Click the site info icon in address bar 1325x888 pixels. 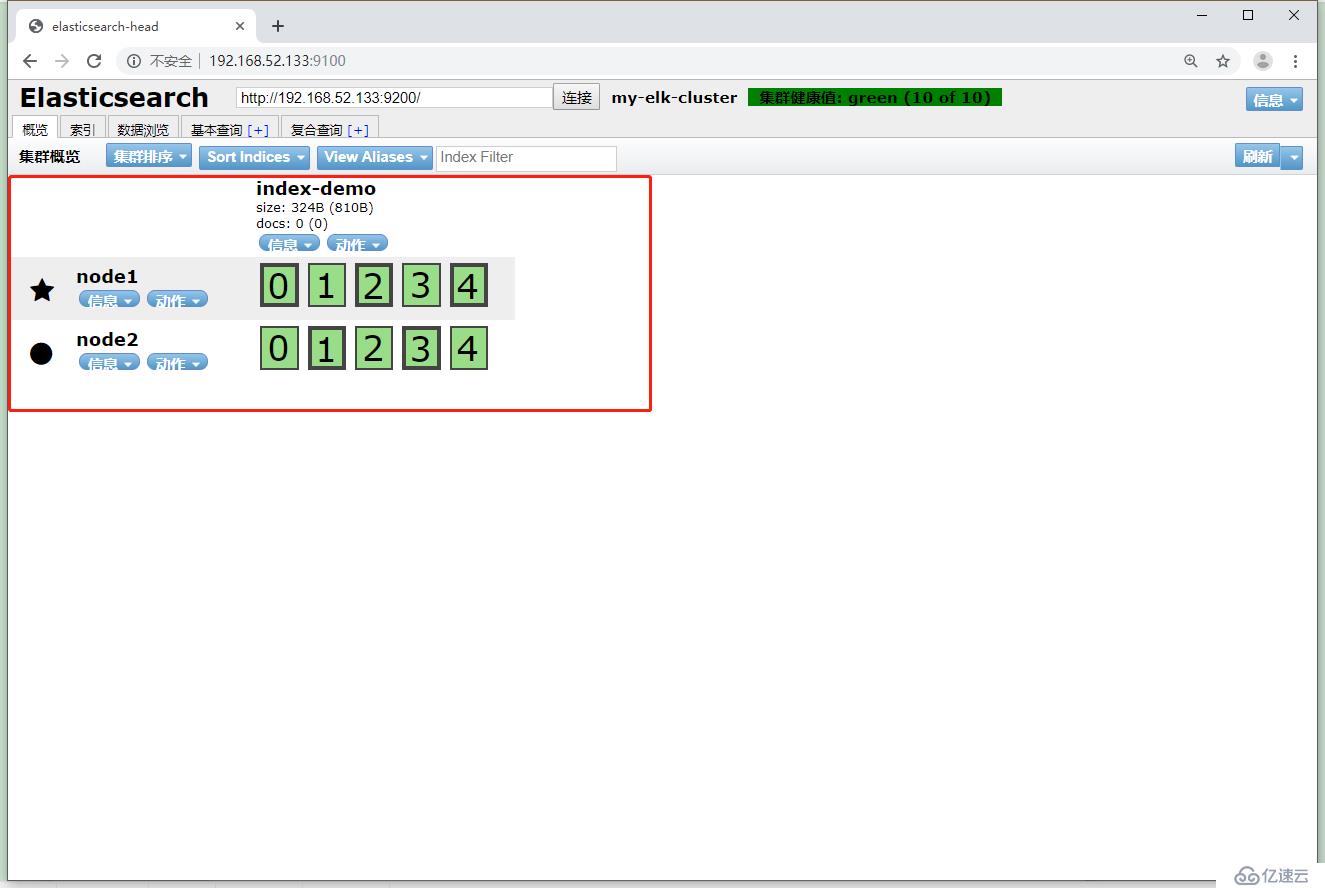point(134,61)
